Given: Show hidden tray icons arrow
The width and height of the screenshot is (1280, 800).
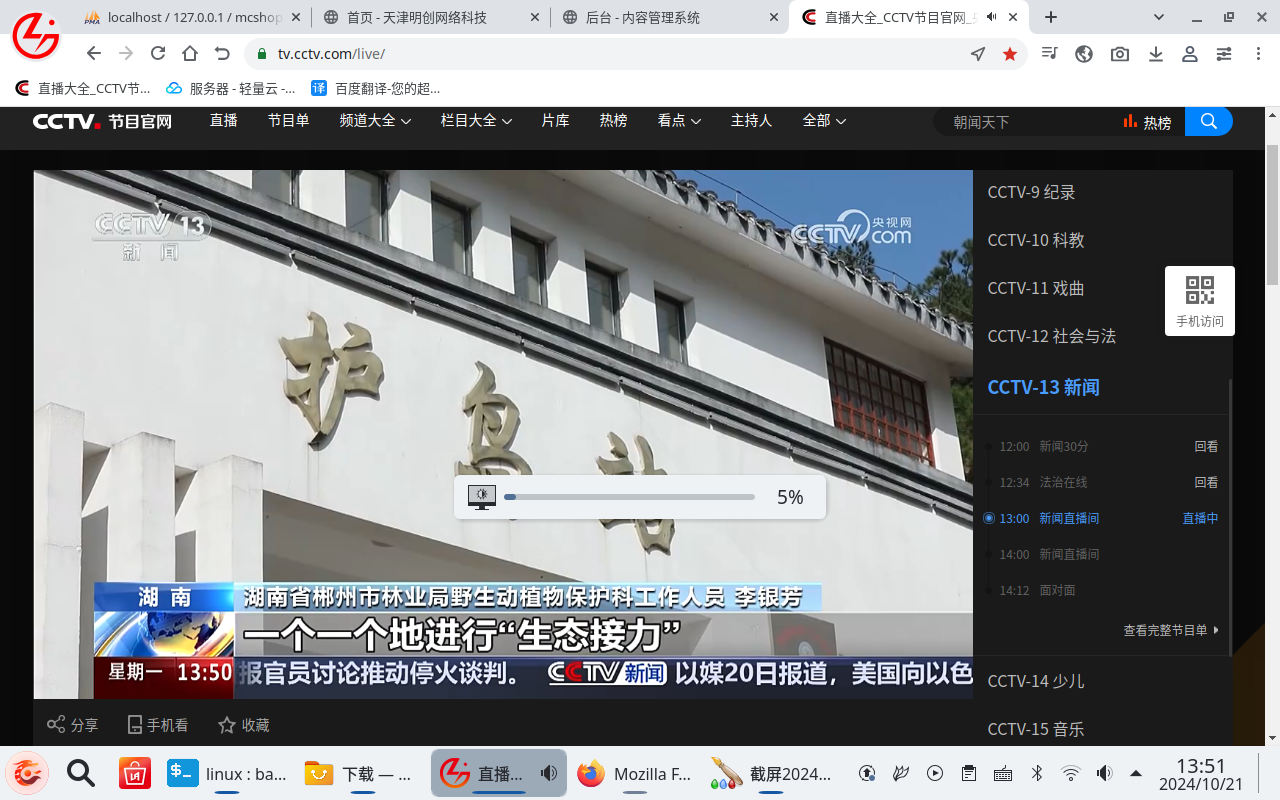Looking at the screenshot, I should point(1136,773).
